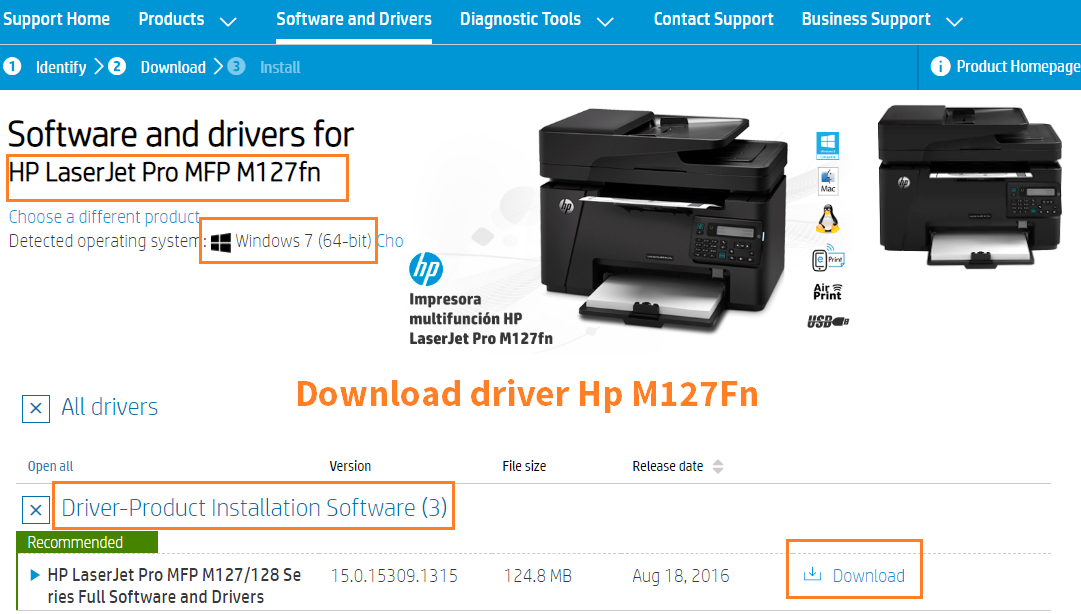This screenshot has width=1081, height=614.
Task: Click the HP LaserJet Pro MFP M127fn title
Action: coord(165,172)
